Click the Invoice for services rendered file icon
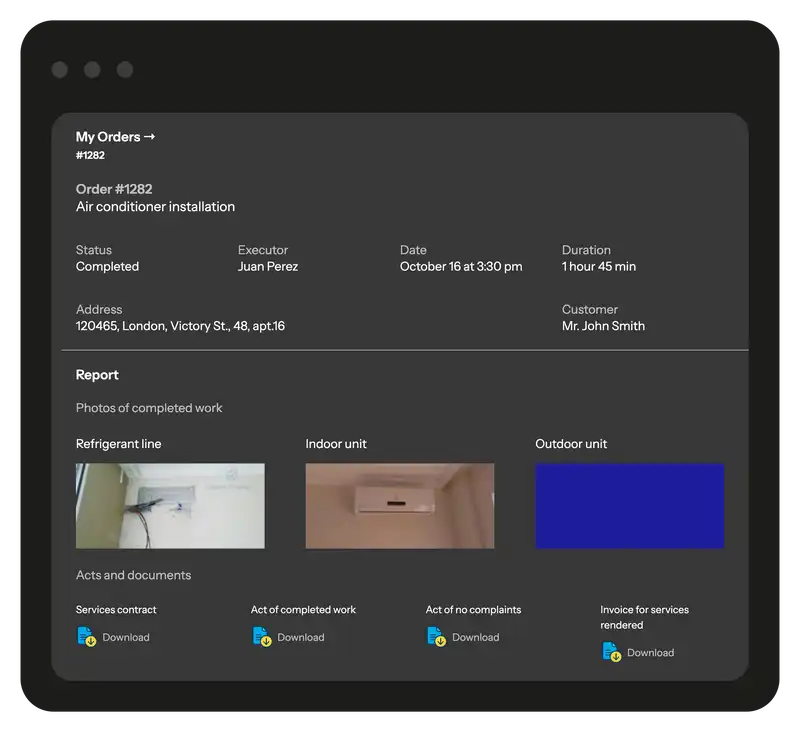 [611, 653]
